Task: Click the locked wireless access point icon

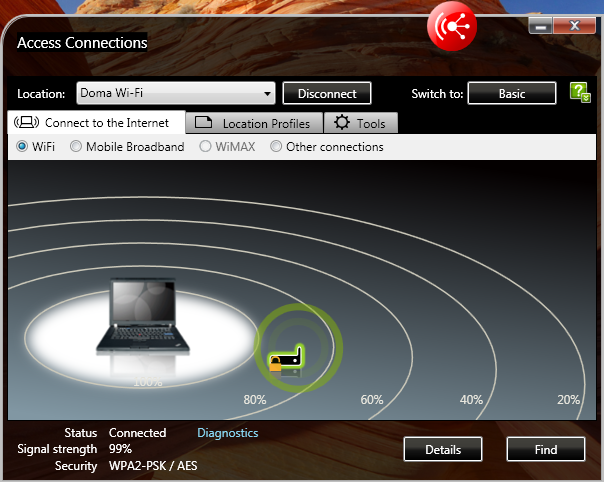Action: point(286,358)
